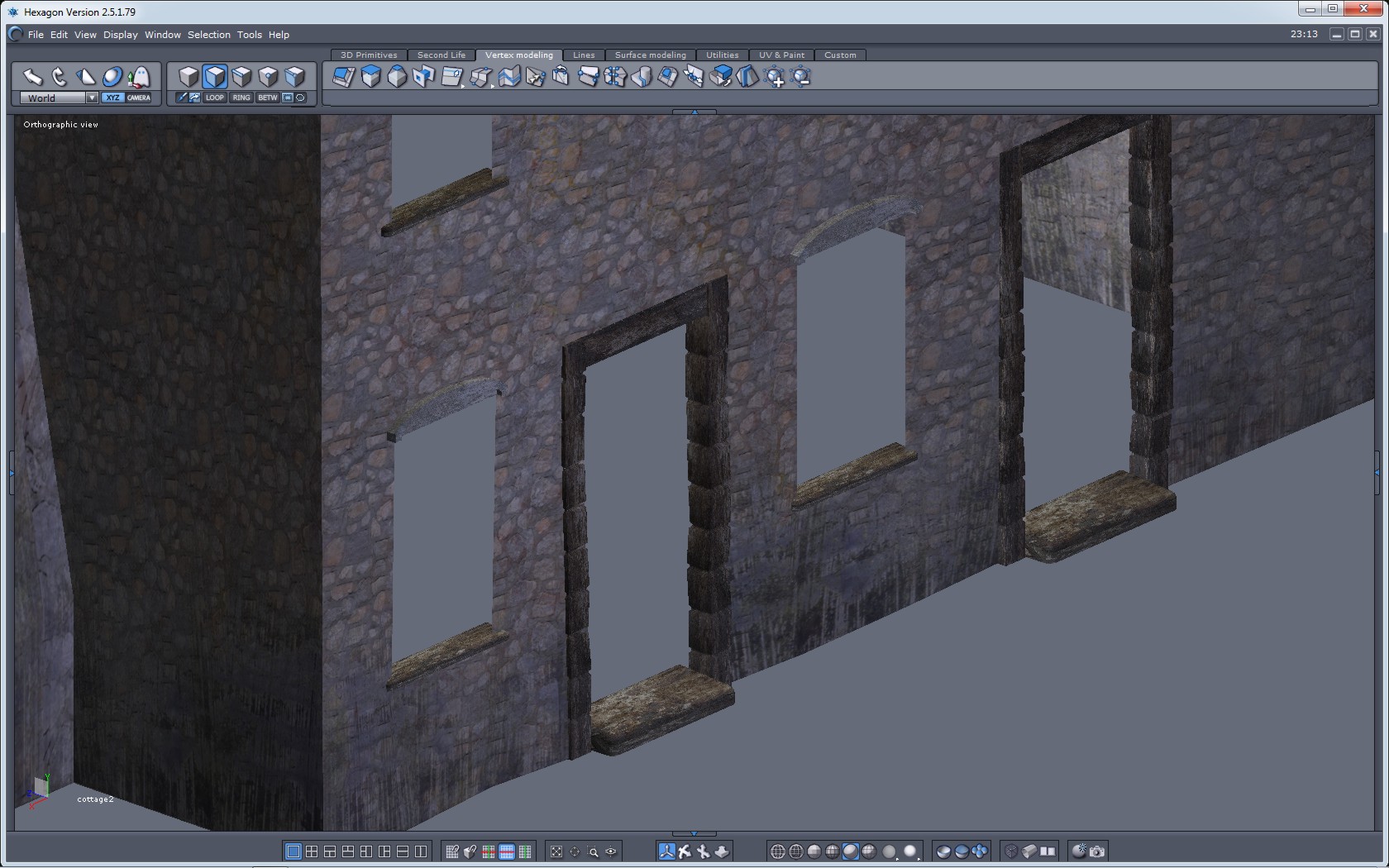Collapse the top tool panel arrow

click(694, 112)
